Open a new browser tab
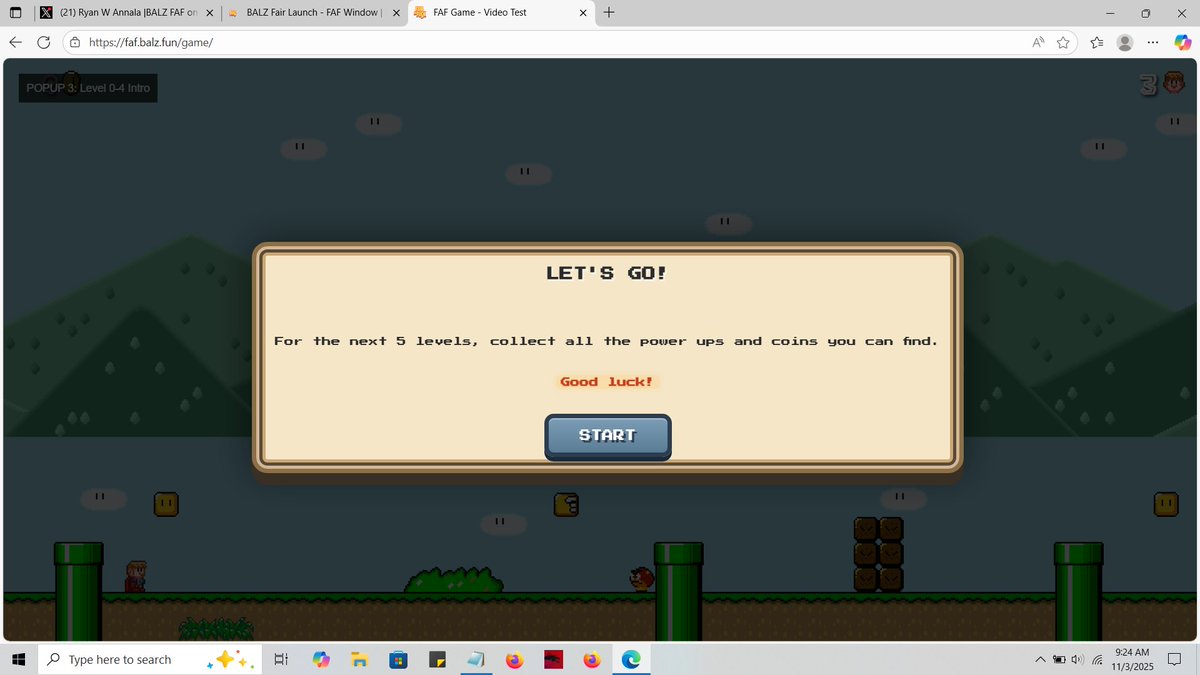The image size is (1200, 675). [x=609, y=13]
